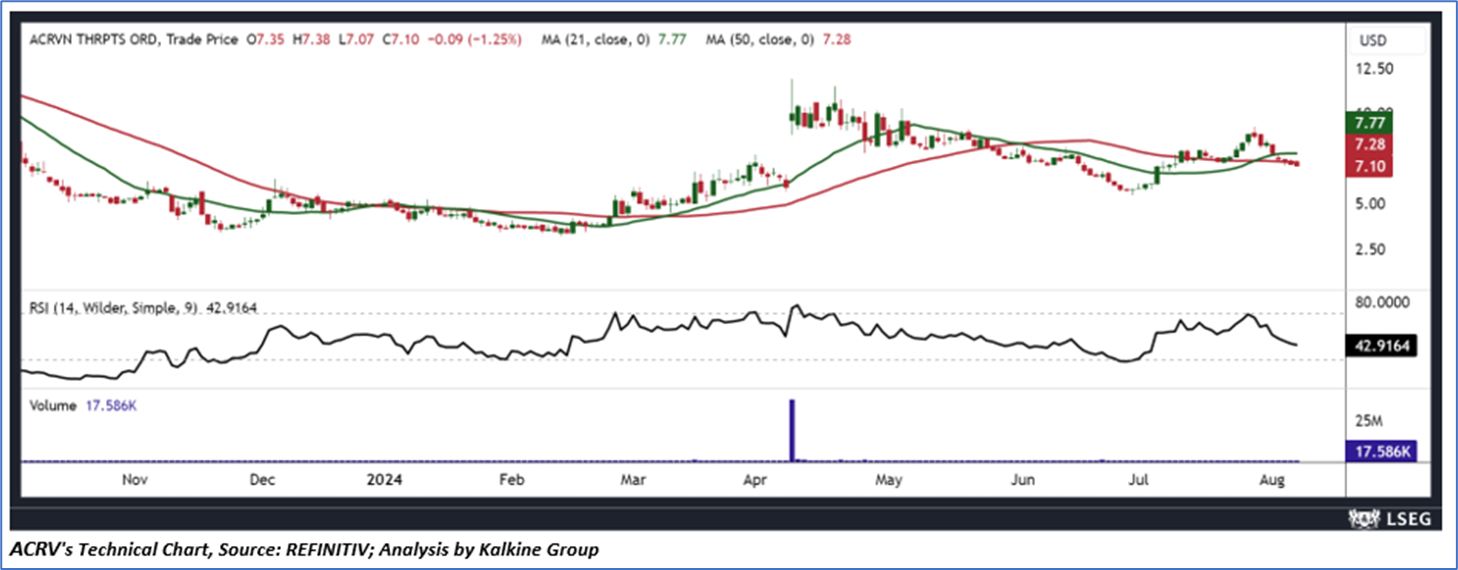
Task: Click the Jul label on time axis
Action: coord(1137,480)
